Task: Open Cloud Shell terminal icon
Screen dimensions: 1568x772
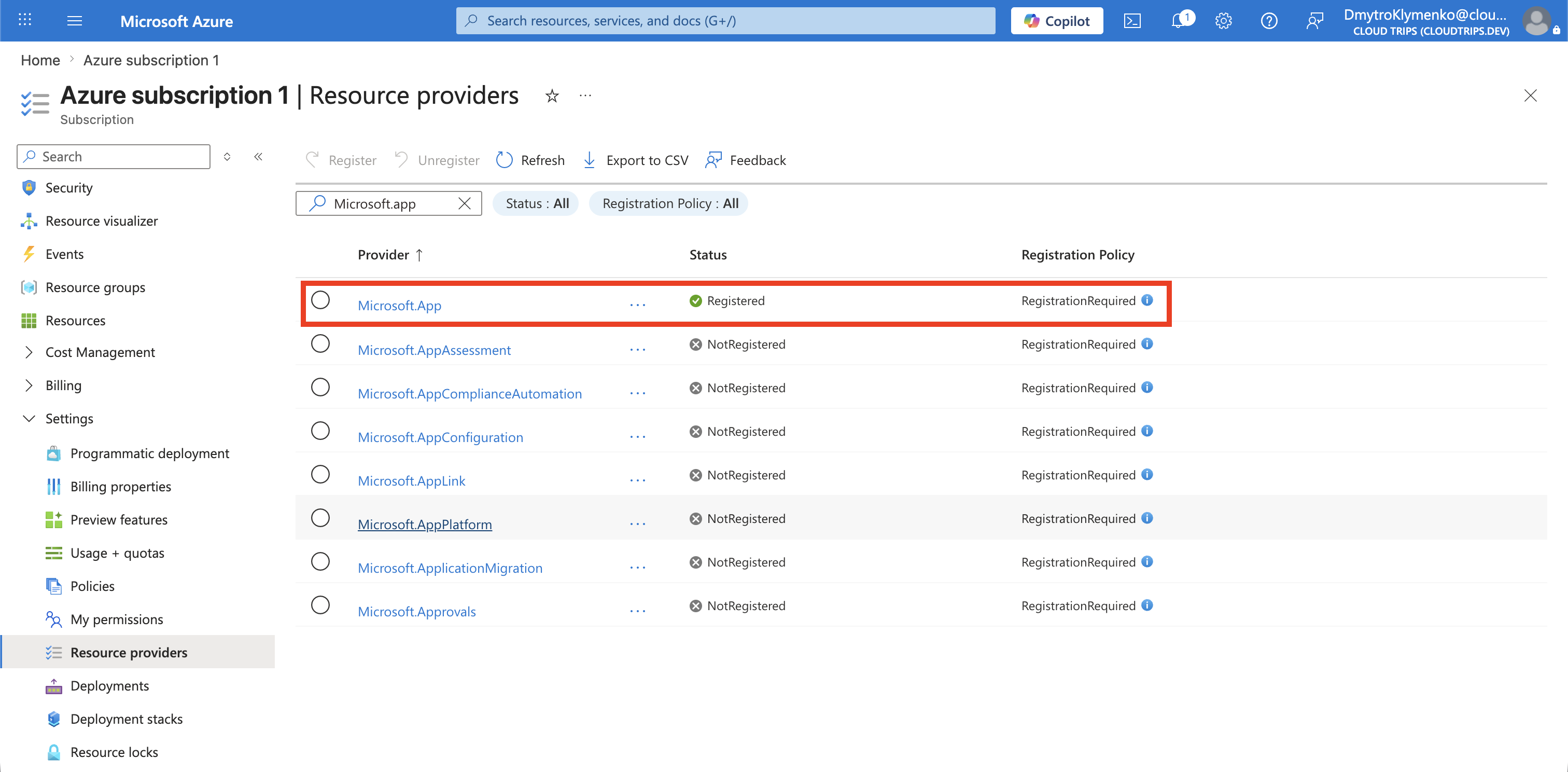Action: click(1132, 21)
